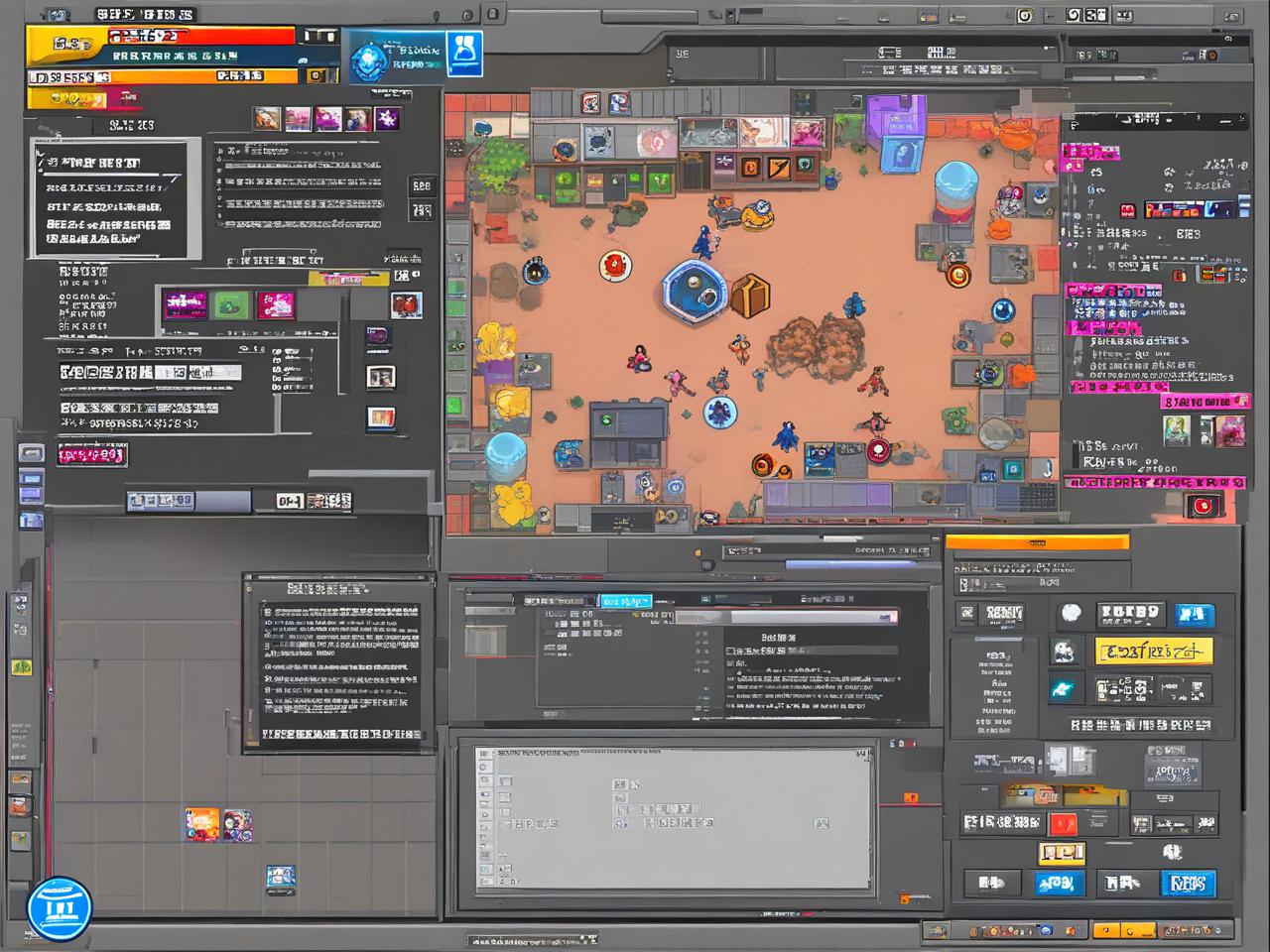This screenshot has width=1270, height=952.
Task: Open the light gray combo box in middle-bottom panel
Action: point(812,617)
